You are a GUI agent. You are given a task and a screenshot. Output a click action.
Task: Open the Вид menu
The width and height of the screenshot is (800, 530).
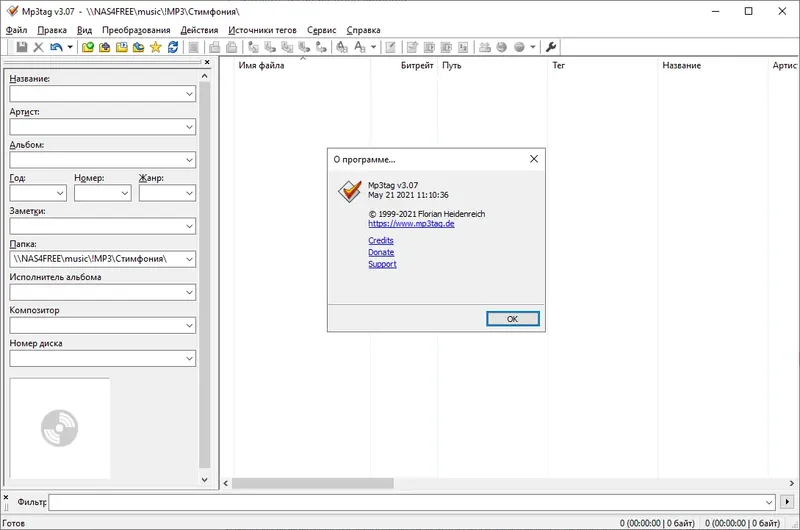[x=85, y=30]
